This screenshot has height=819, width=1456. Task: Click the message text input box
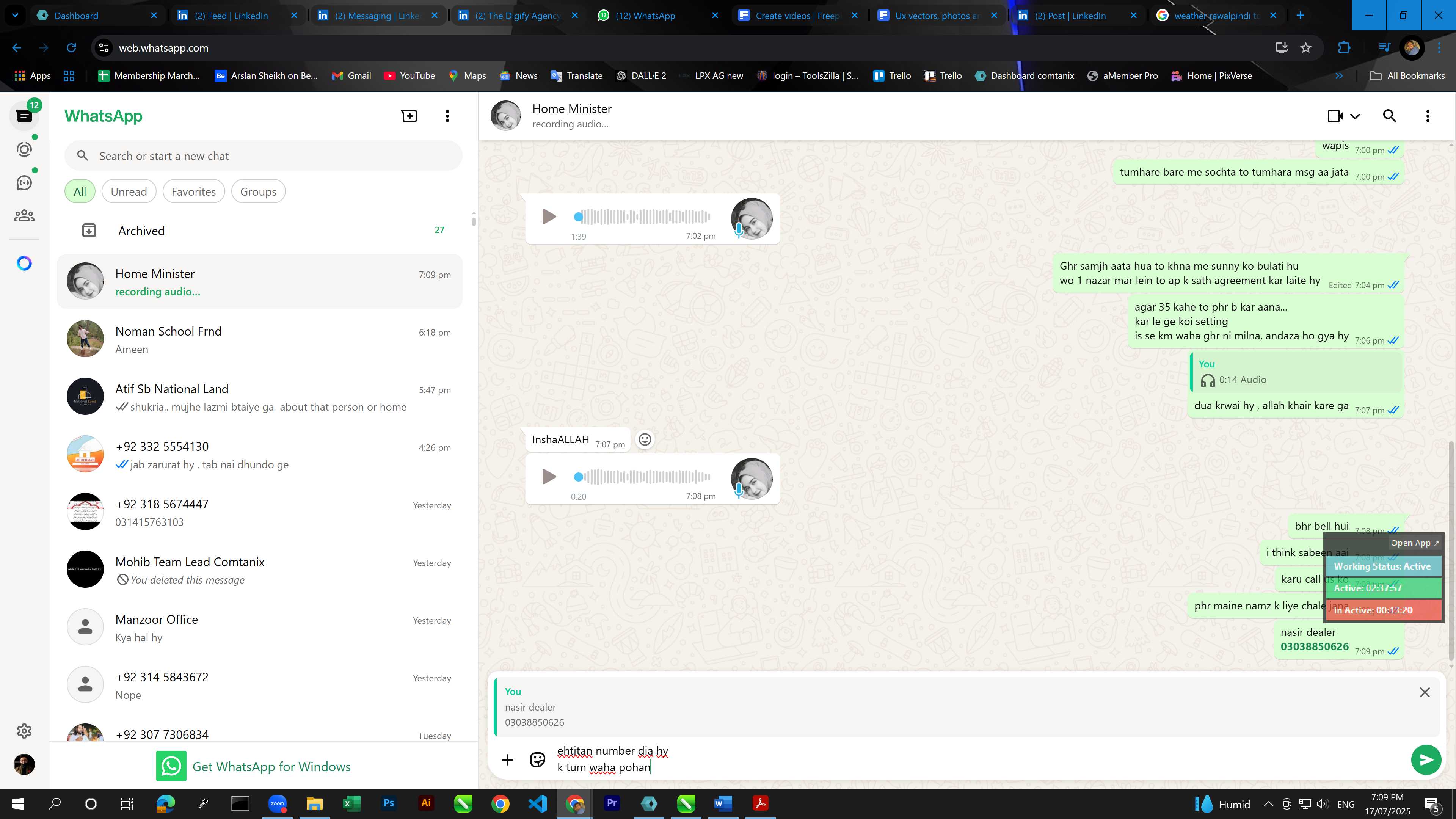[x=978, y=759]
